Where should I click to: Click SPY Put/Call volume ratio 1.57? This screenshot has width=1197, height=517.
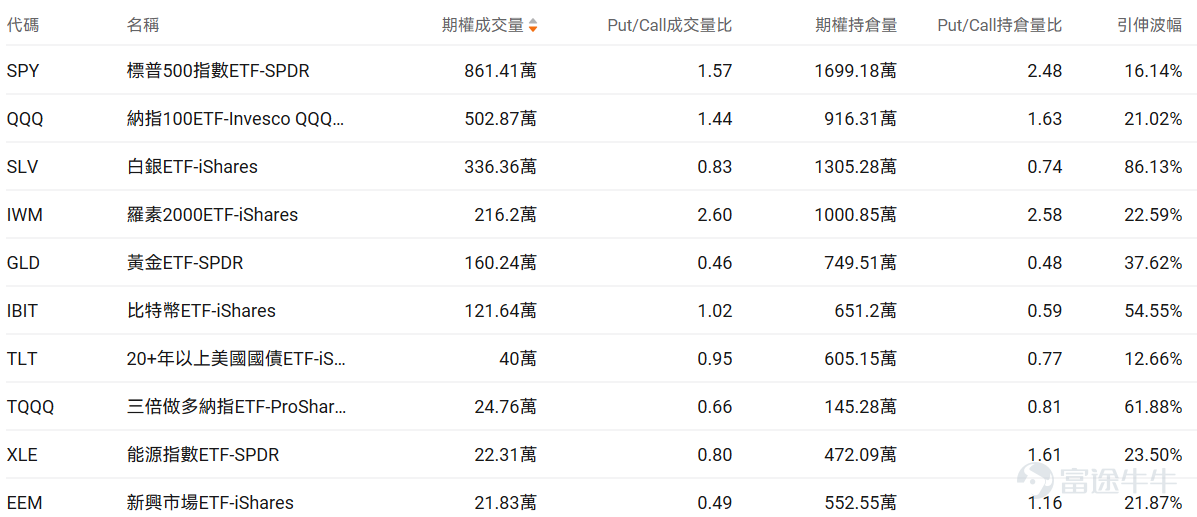coord(715,71)
